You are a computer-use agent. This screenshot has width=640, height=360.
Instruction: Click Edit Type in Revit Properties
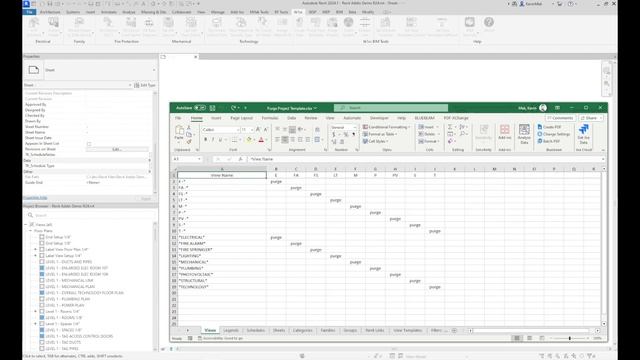tap(145, 85)
